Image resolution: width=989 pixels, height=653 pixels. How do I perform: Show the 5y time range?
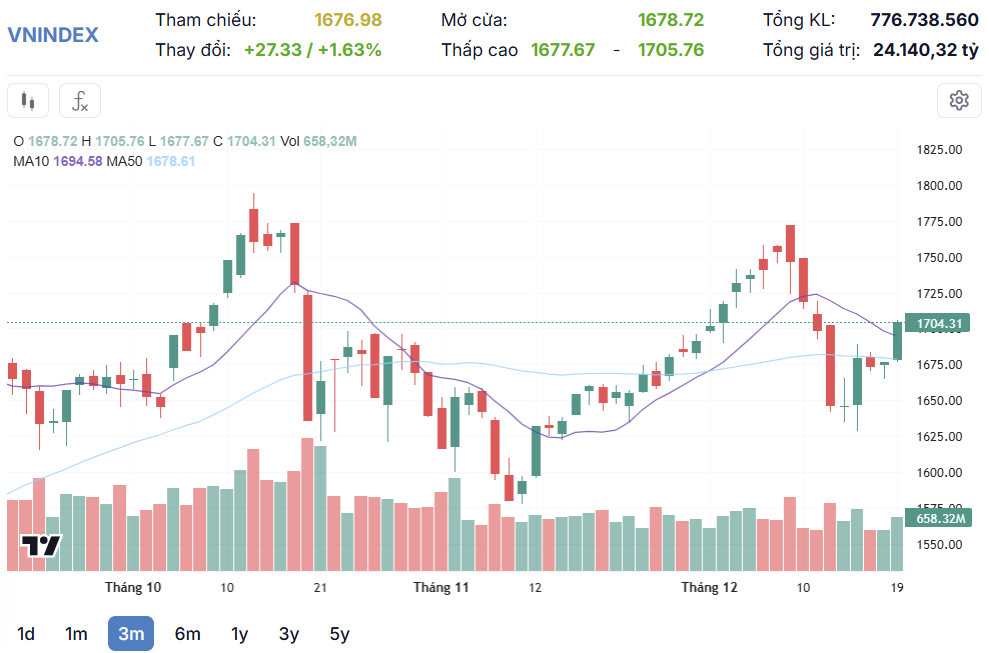[339, 634]
